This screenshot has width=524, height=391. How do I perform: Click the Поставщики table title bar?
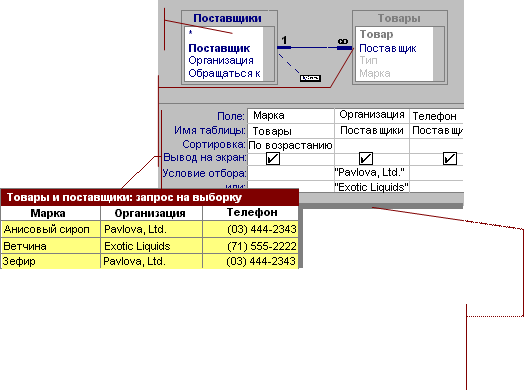229,18
